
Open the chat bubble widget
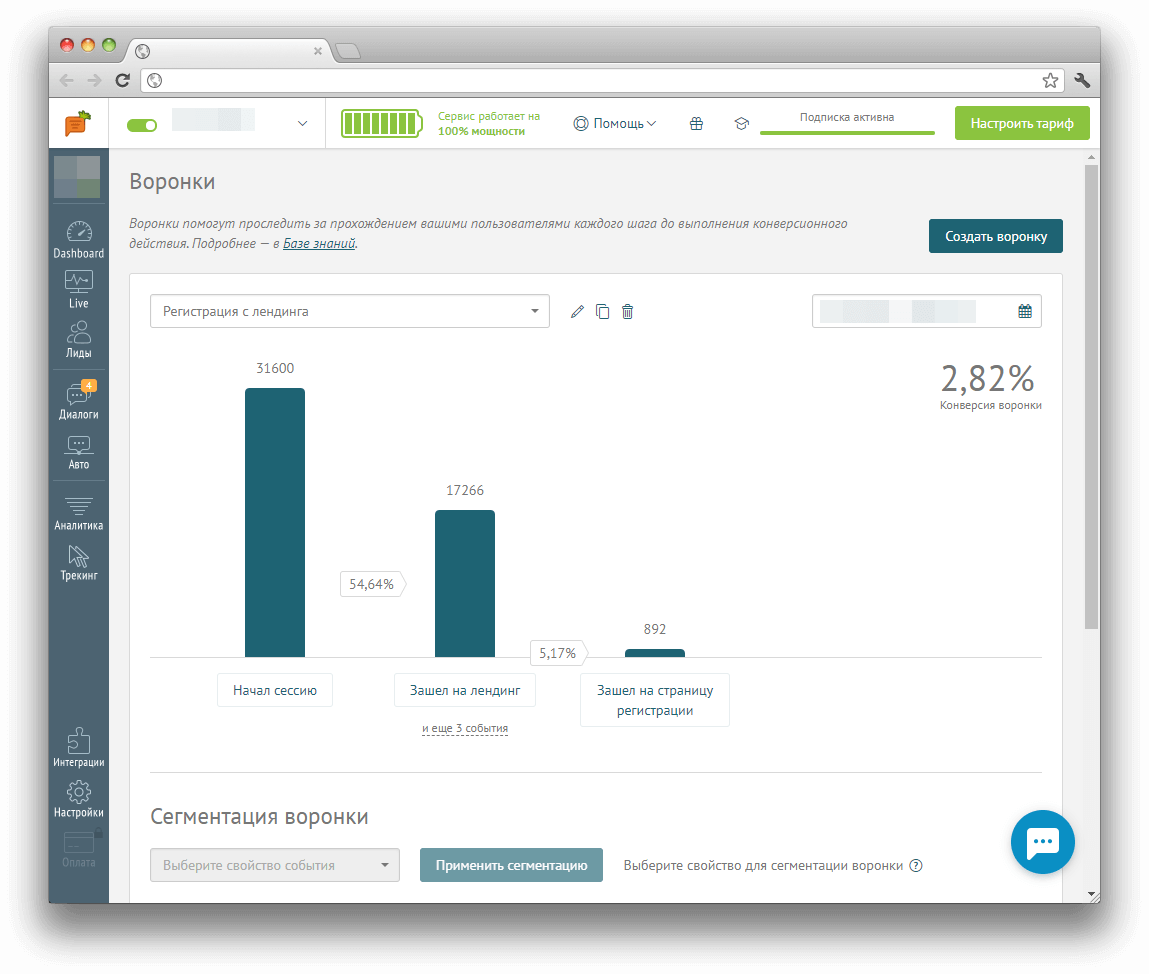1042,842
